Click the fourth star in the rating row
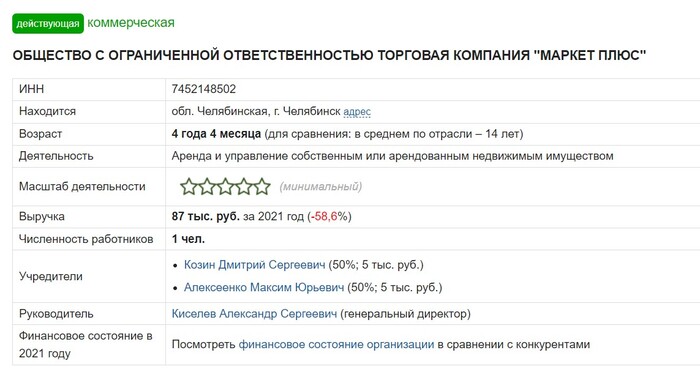The height and width of the screenshot is (380, 700). pyautogui.click(x=244, y=187)
